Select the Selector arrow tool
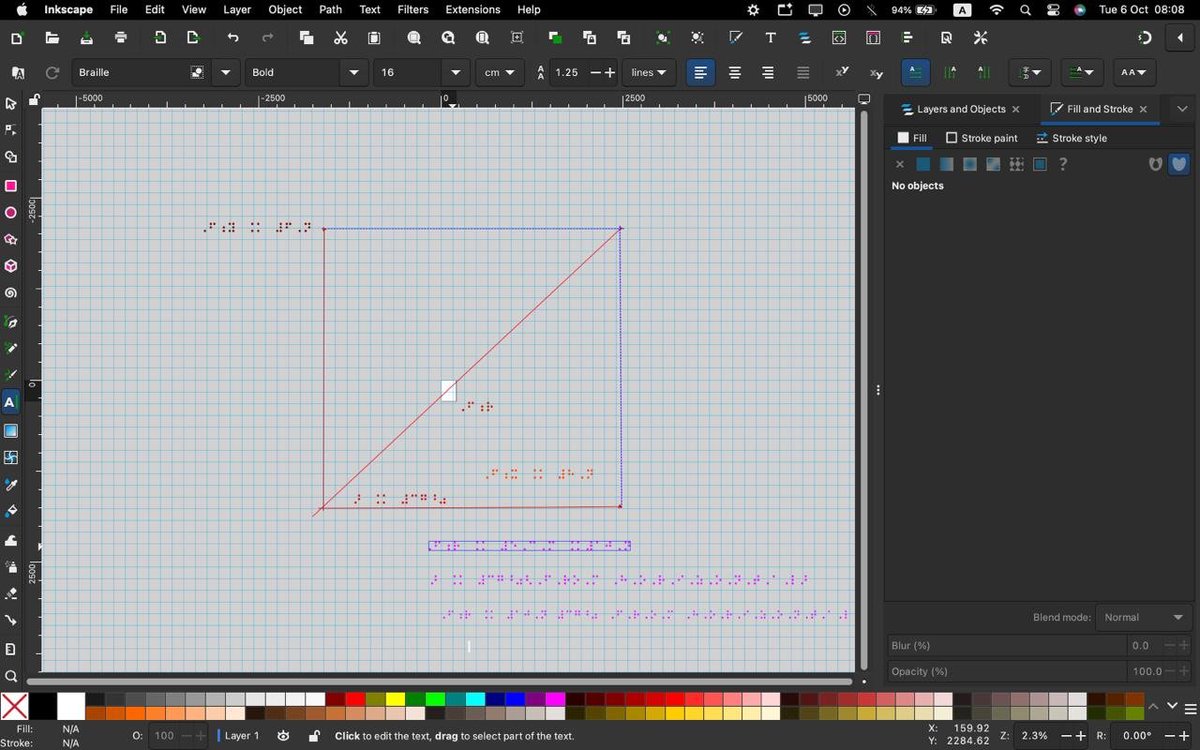This screenshot has width=1200, height=750. tap(11, 103)
